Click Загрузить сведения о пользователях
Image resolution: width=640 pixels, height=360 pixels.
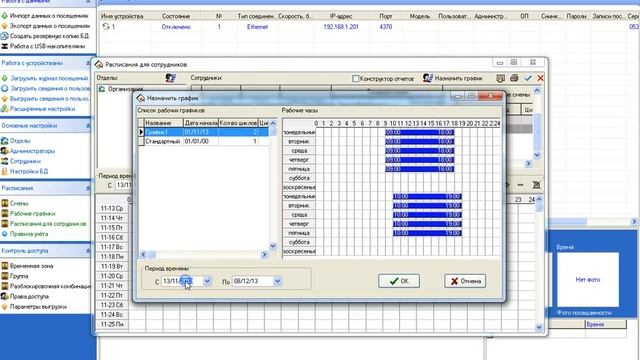pos(50,88)
